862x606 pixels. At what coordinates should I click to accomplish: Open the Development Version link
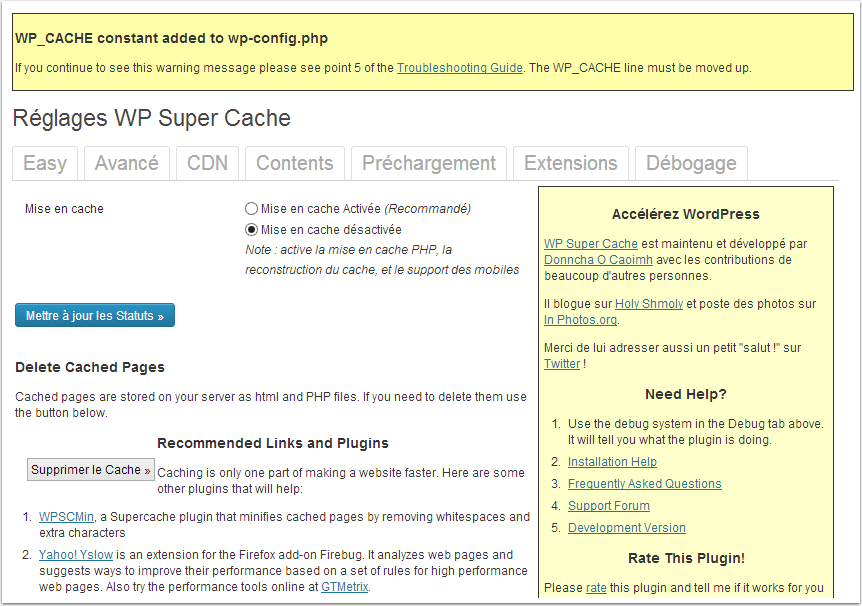click(x=627, y=528)
